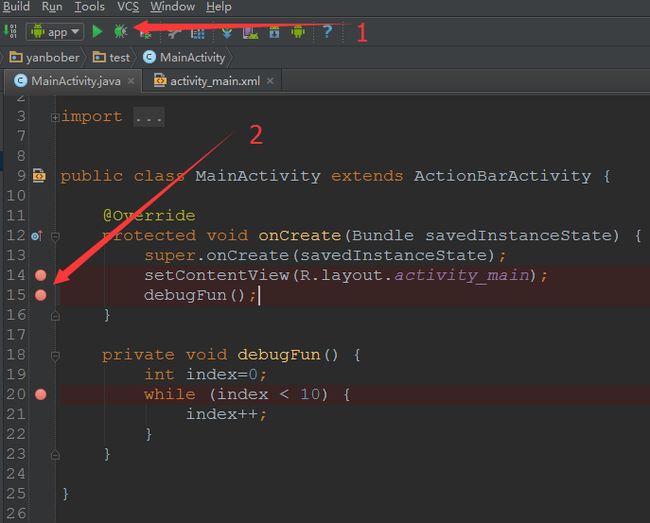This screenshot has height=523, width=650.
Task: Open Project Structure from the toolbar
Action: coord(197,32)
